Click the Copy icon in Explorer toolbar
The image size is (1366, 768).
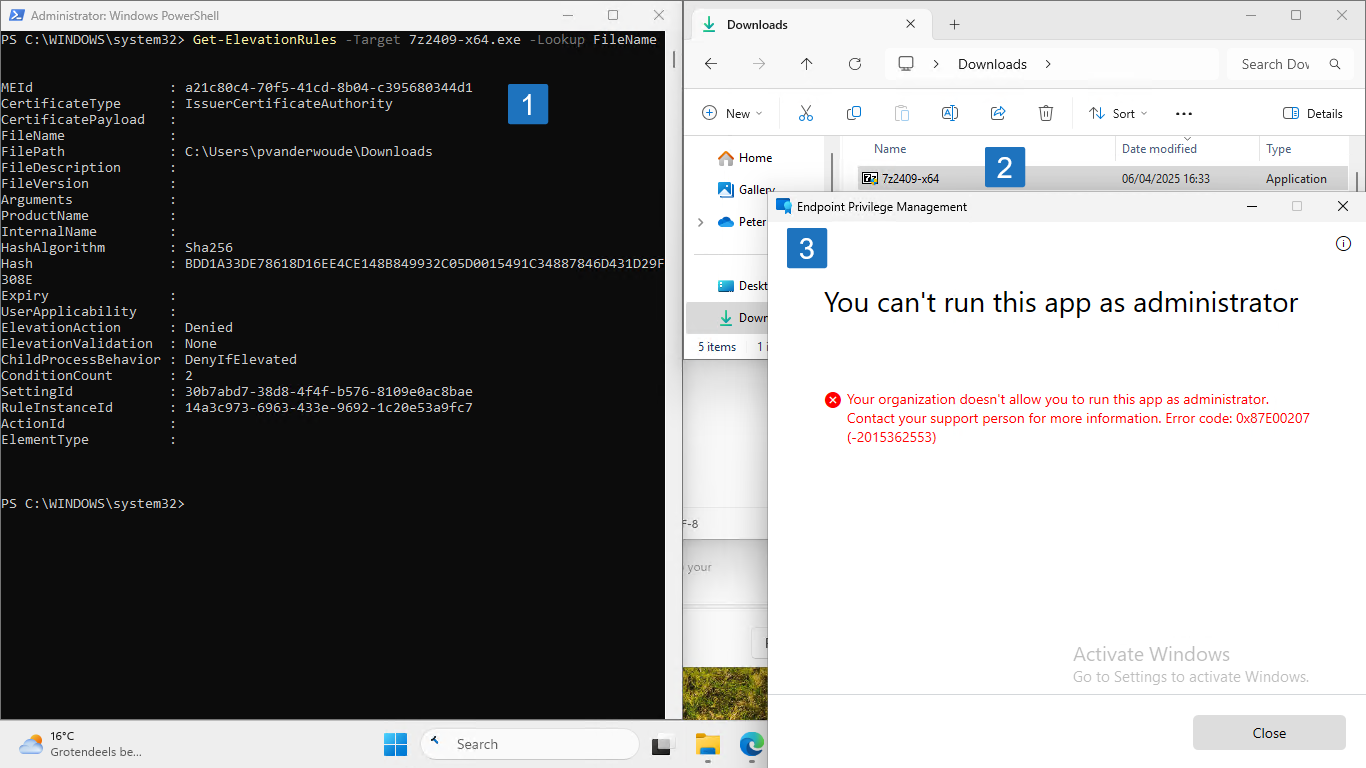(854, 113)
